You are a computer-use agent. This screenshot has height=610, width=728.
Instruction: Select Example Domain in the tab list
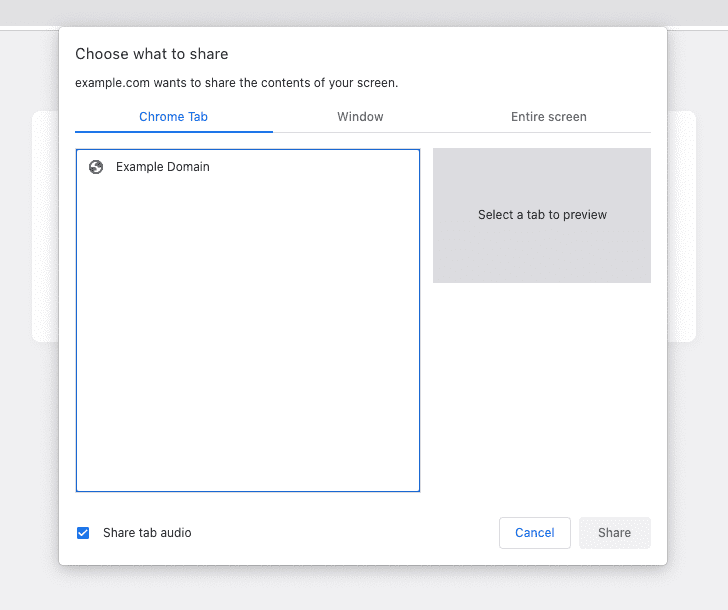coord(163,167)
